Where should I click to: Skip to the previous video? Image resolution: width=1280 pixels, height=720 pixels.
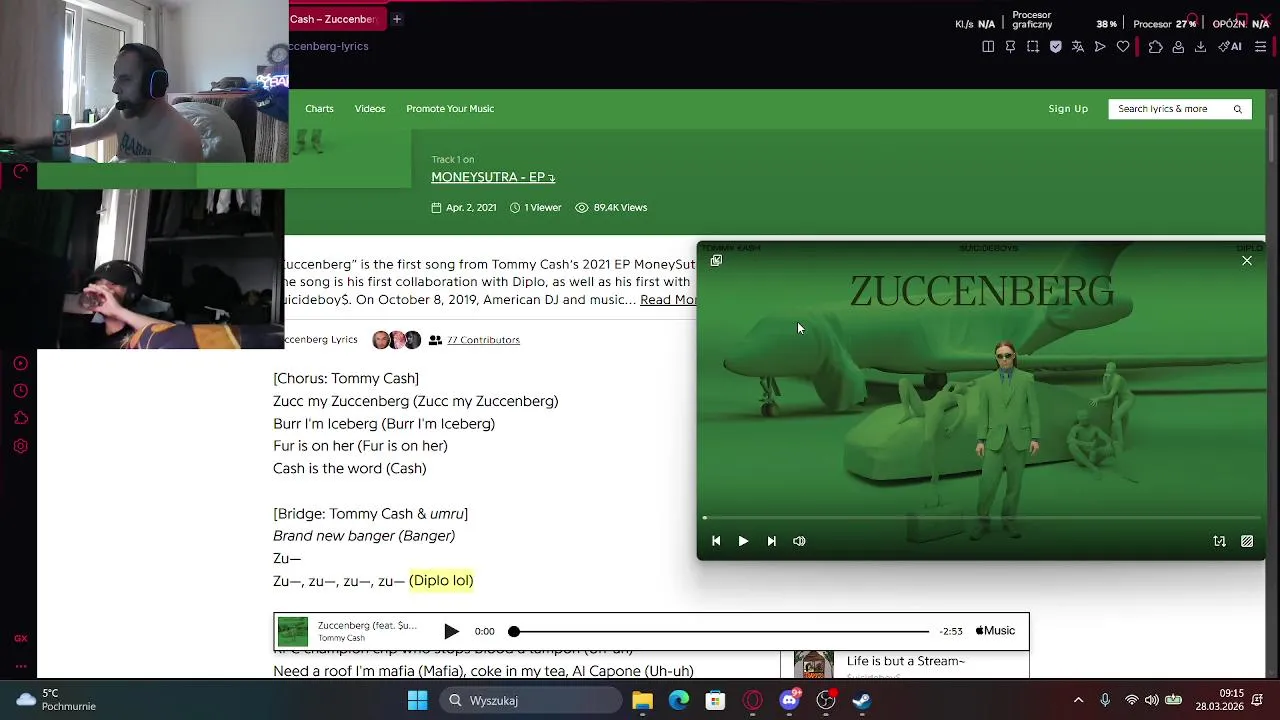[x=716, y=541]
